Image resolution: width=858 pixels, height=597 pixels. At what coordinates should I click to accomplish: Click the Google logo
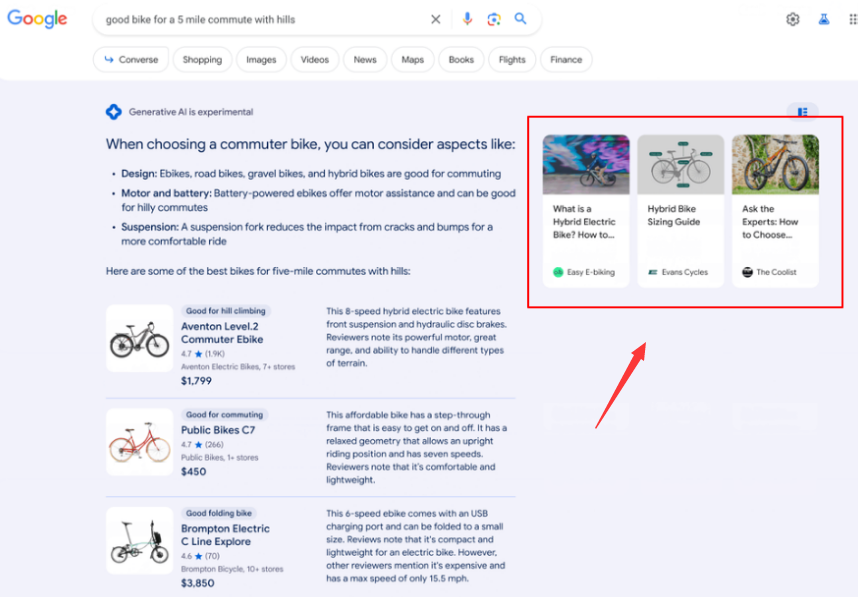click(37, 19)
